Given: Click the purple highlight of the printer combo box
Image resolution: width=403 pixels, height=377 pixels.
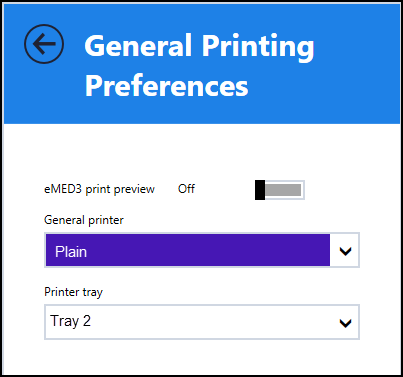Looking at the screenshot, I should [x=188, y=250].
